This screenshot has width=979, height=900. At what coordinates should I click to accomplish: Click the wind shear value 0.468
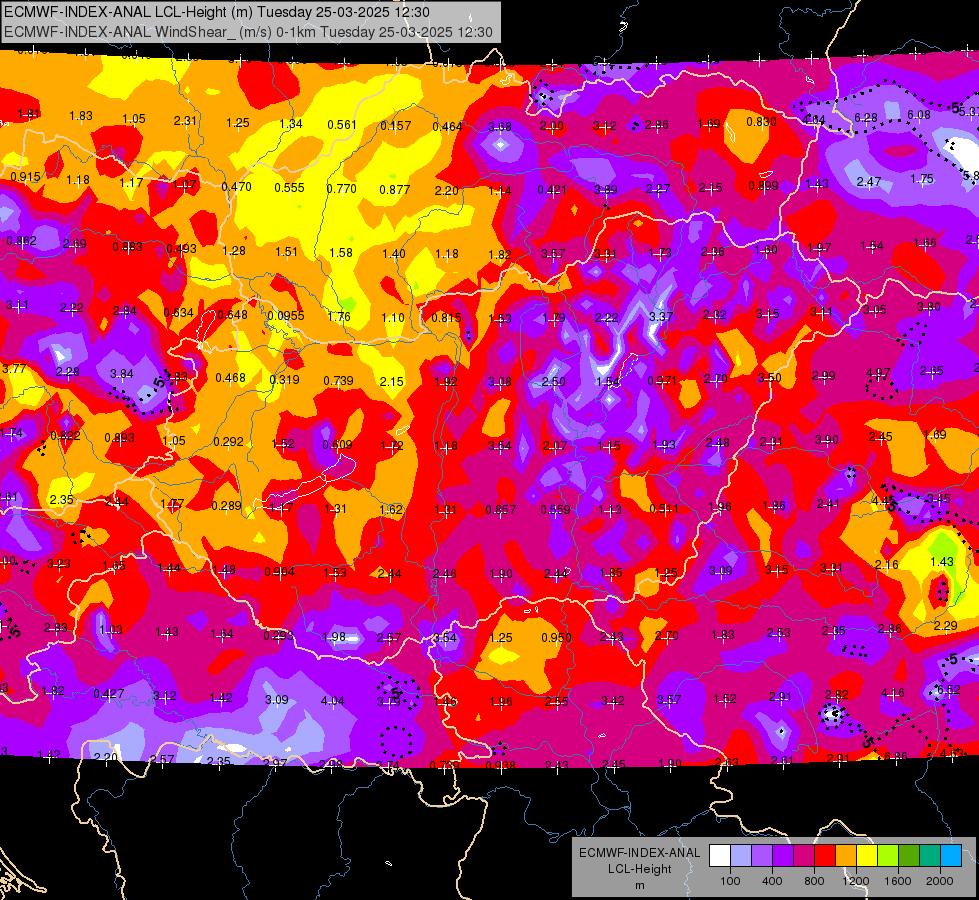230,378
